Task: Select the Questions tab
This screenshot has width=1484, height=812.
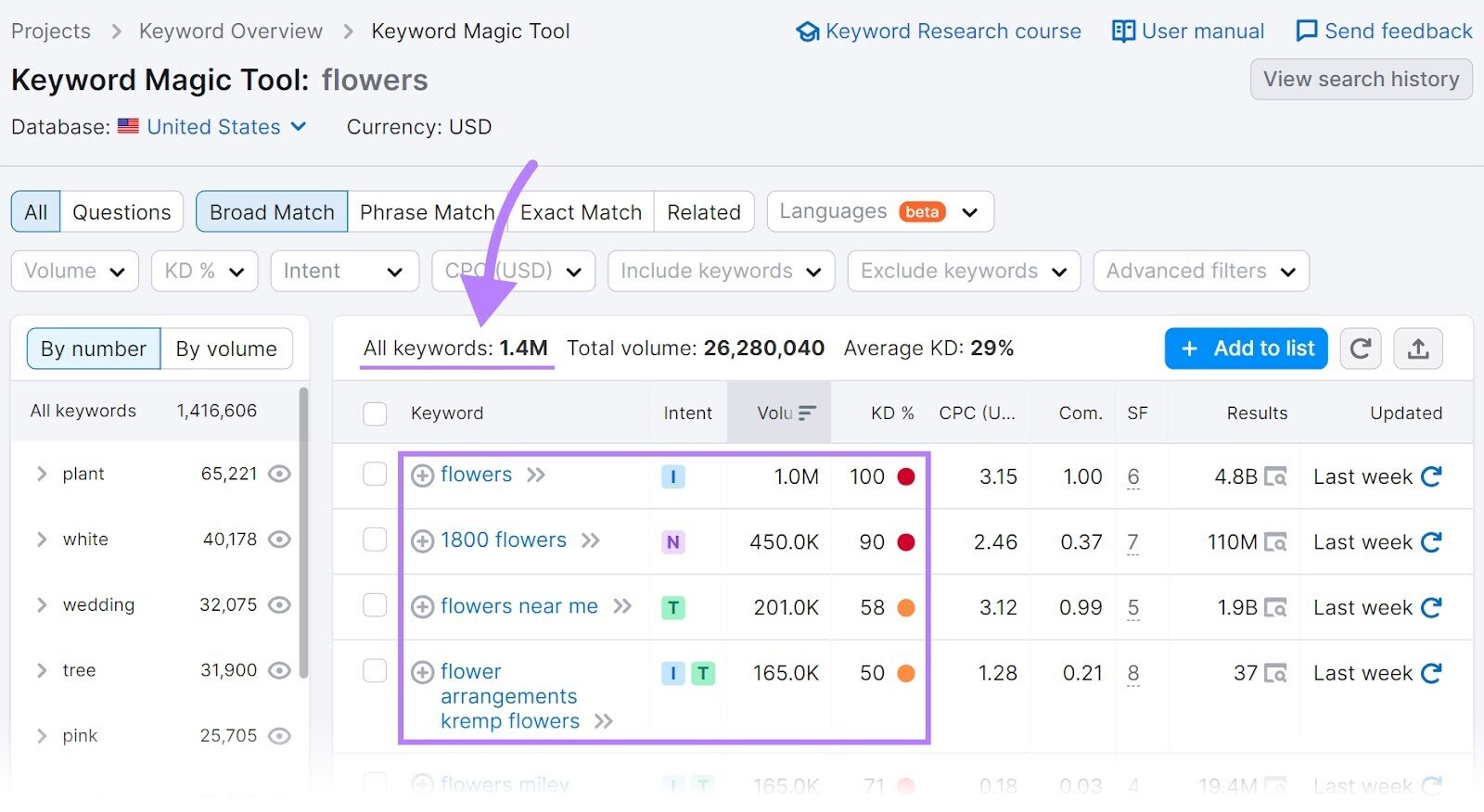Action: (x=122, y=212)
